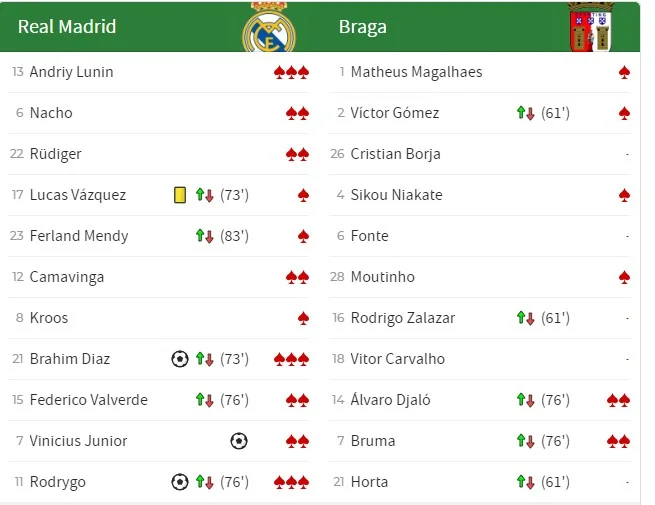
Task: Click the Real Madrid club crest
Action: (269, 27)
